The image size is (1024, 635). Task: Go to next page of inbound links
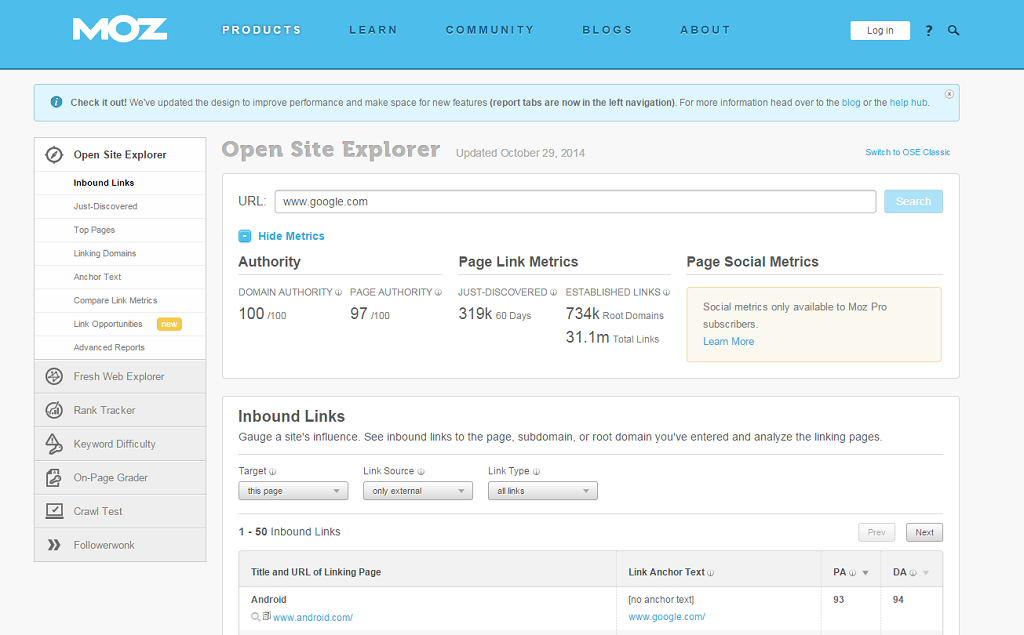pyautogui.click(x=924, y=532)
